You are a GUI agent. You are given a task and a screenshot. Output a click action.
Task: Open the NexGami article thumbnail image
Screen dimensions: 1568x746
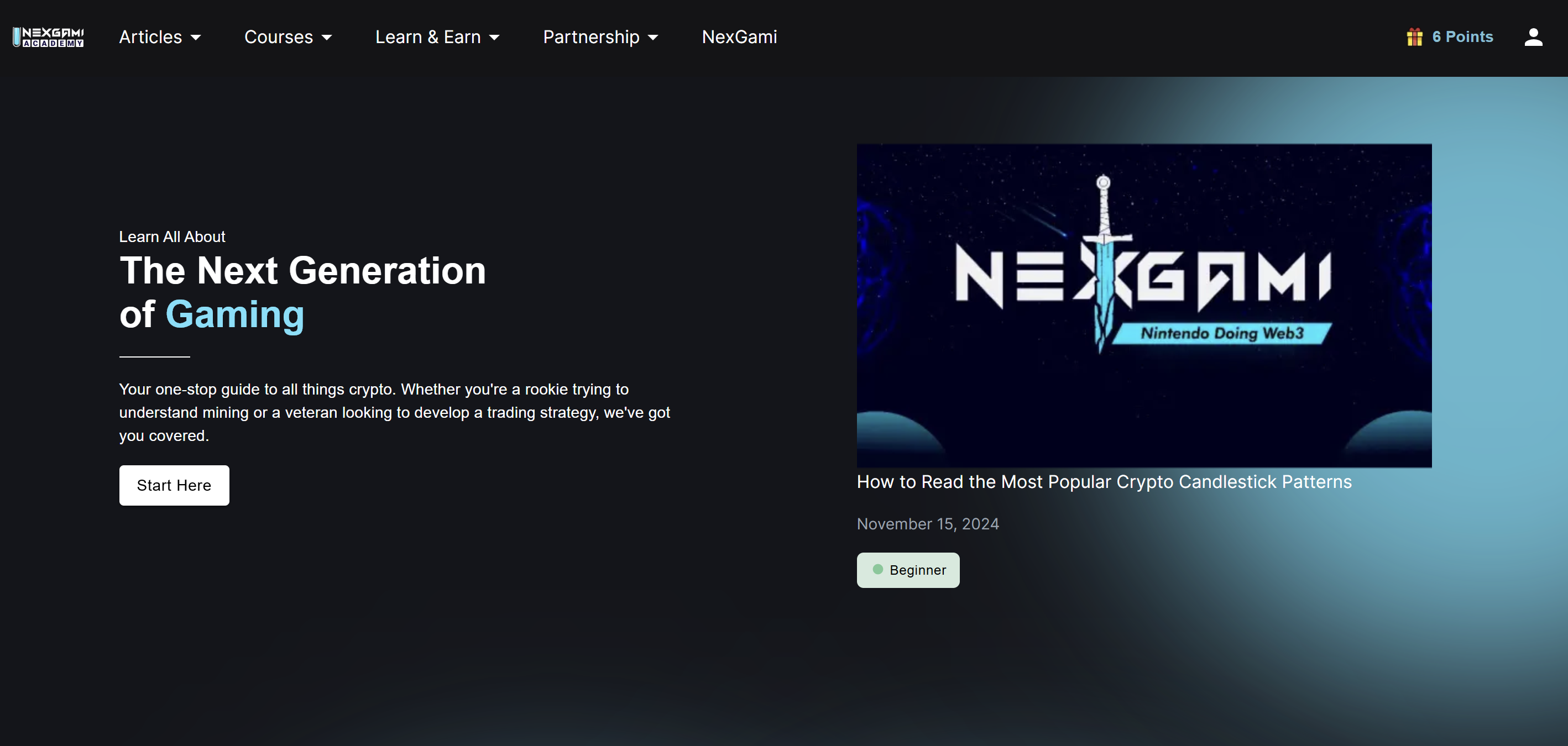point(1143,305)
